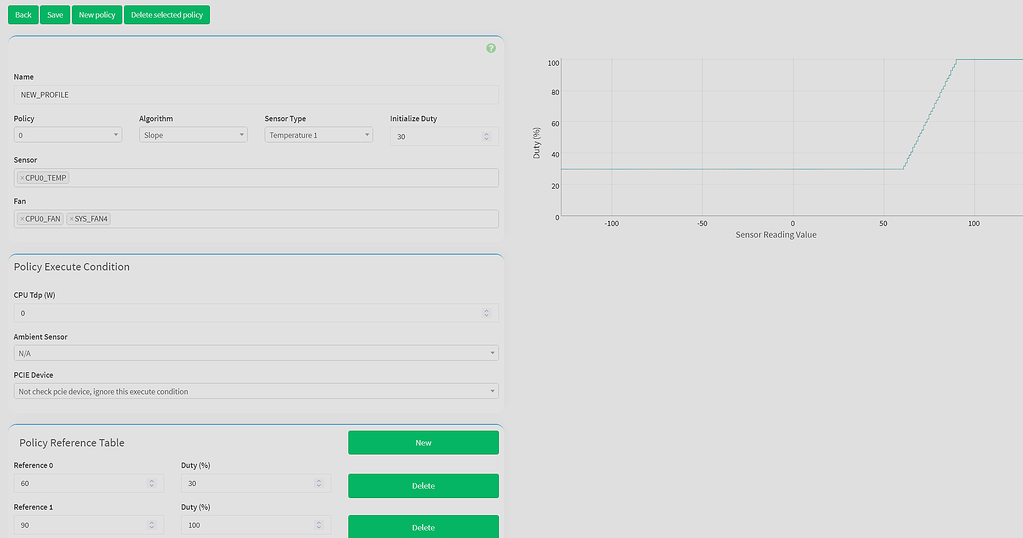Click the Name input field
This screenshot has height=538, width=1023.
[256, 94]
